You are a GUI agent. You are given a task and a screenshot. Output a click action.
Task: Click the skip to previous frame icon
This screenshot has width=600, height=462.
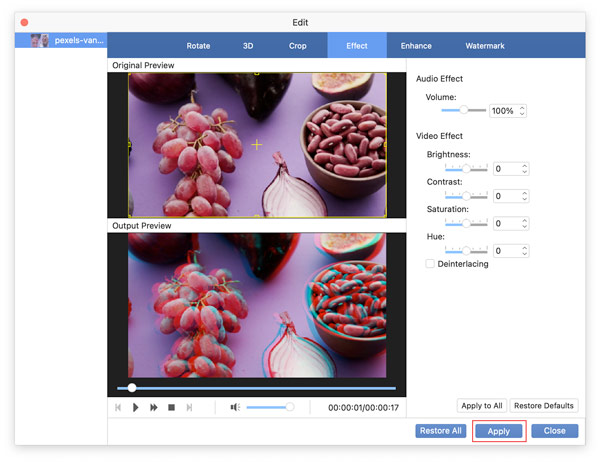pyautogui.click(x=118, y=408)
